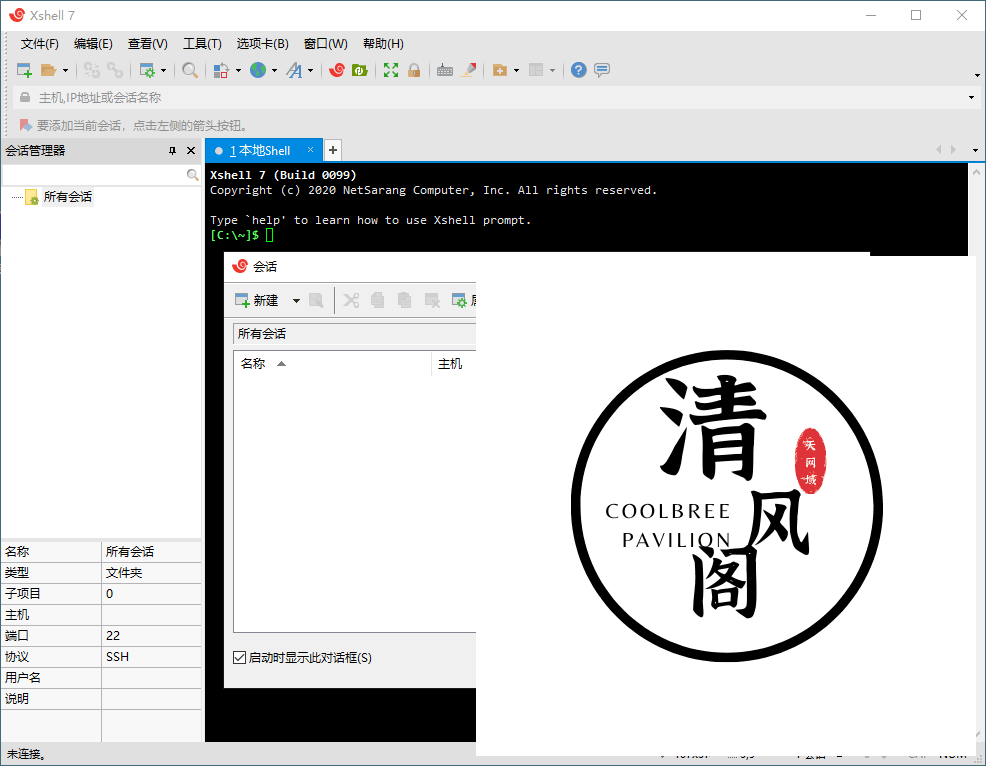
Task: Click Paste icon in 会话 dialog toolbar
Action: pos(404,301)
